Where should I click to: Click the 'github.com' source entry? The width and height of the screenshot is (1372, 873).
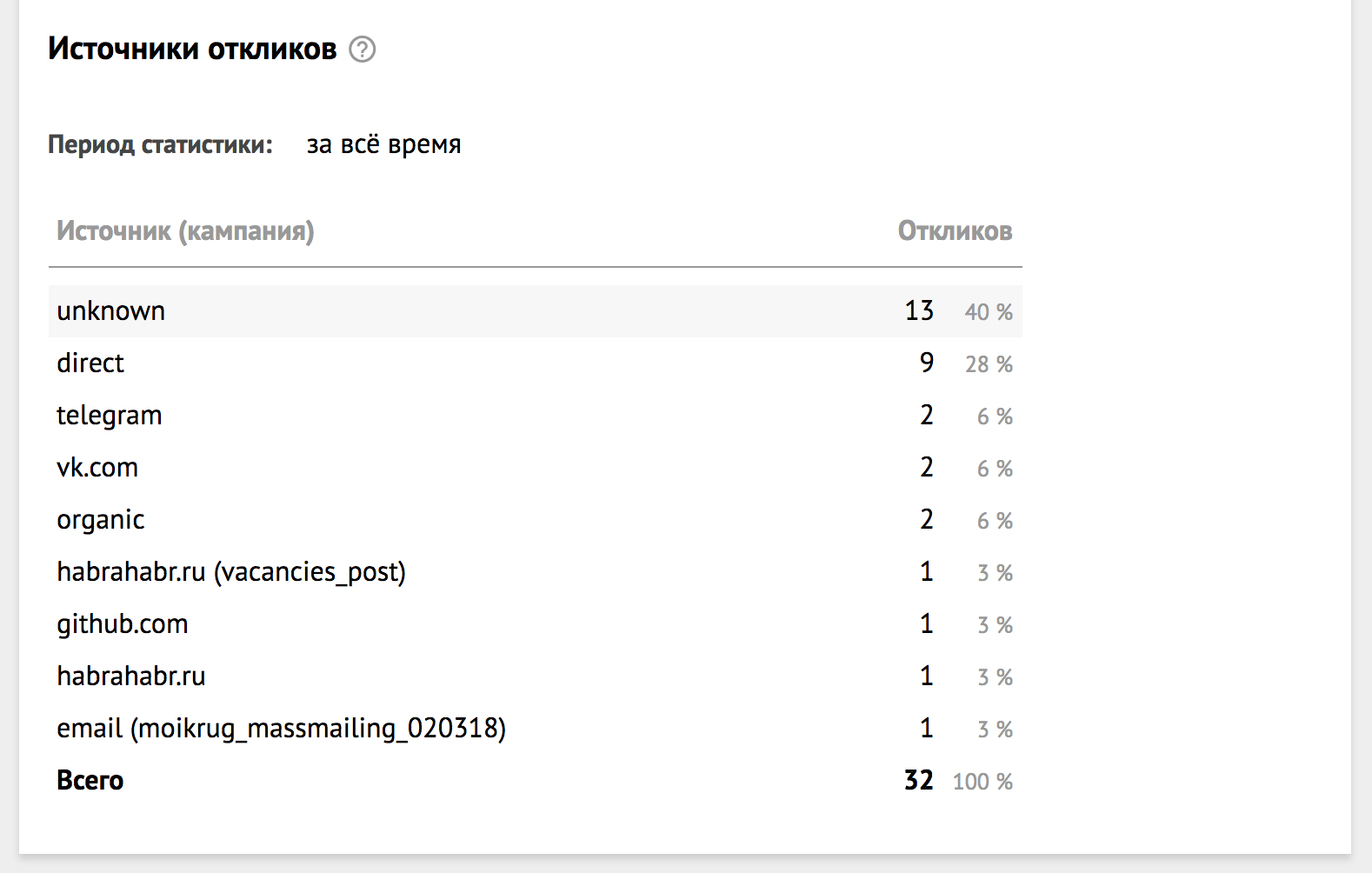(x=123, y=624)
